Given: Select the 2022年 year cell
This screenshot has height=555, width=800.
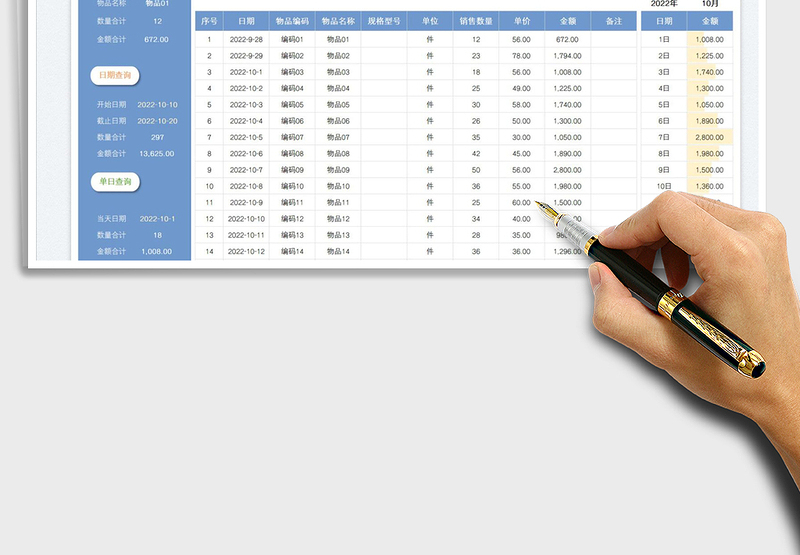Looking at the screenshot, I should click(x=664, y=4).
